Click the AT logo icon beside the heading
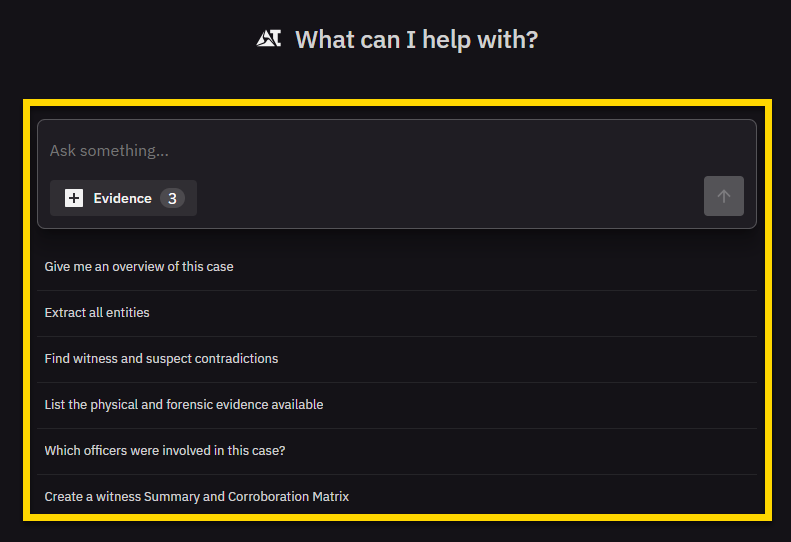The height and width of the screenshot is (542, 791). pos(269,39)
